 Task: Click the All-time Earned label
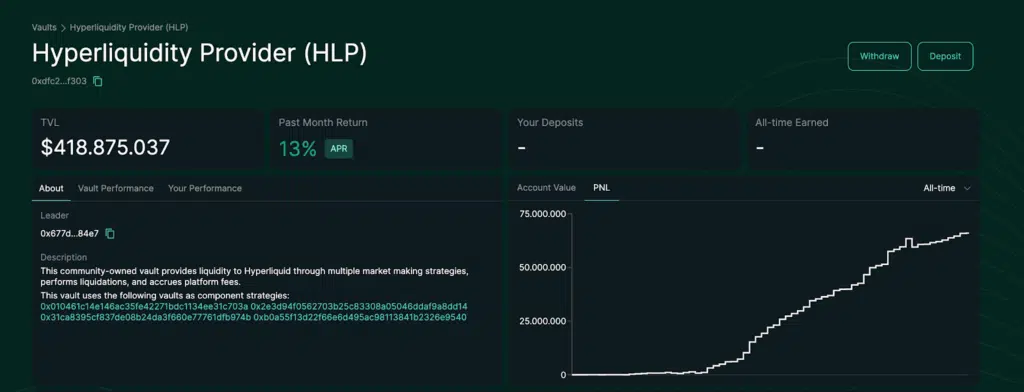[x=792, y=122]
